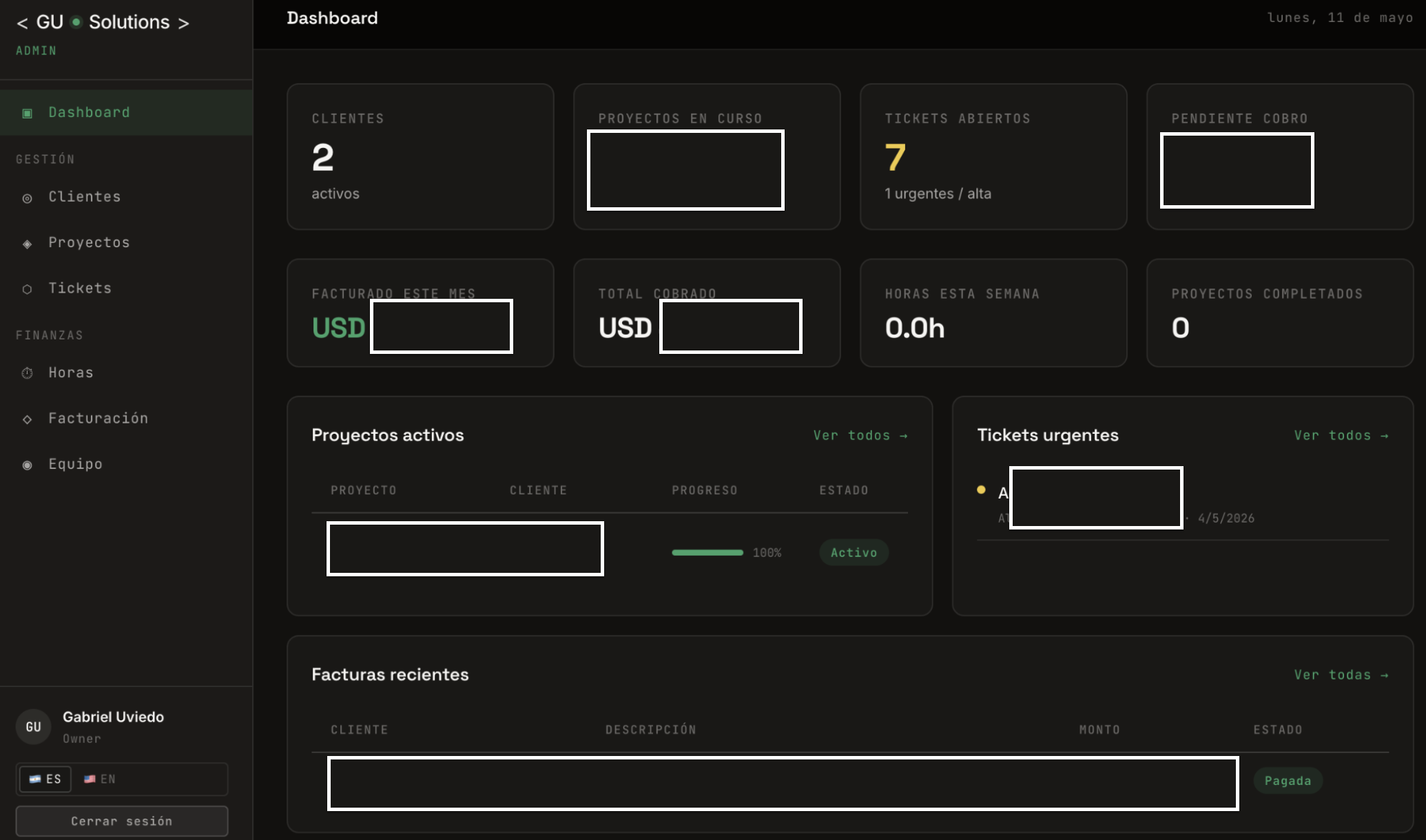Open the Tickets page
The width and height of the screenshot is (1426, 840).
click(x=126, y=288)
